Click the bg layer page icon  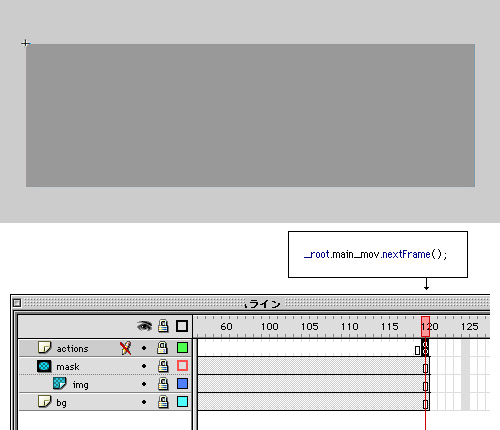[x=44, y=401]
